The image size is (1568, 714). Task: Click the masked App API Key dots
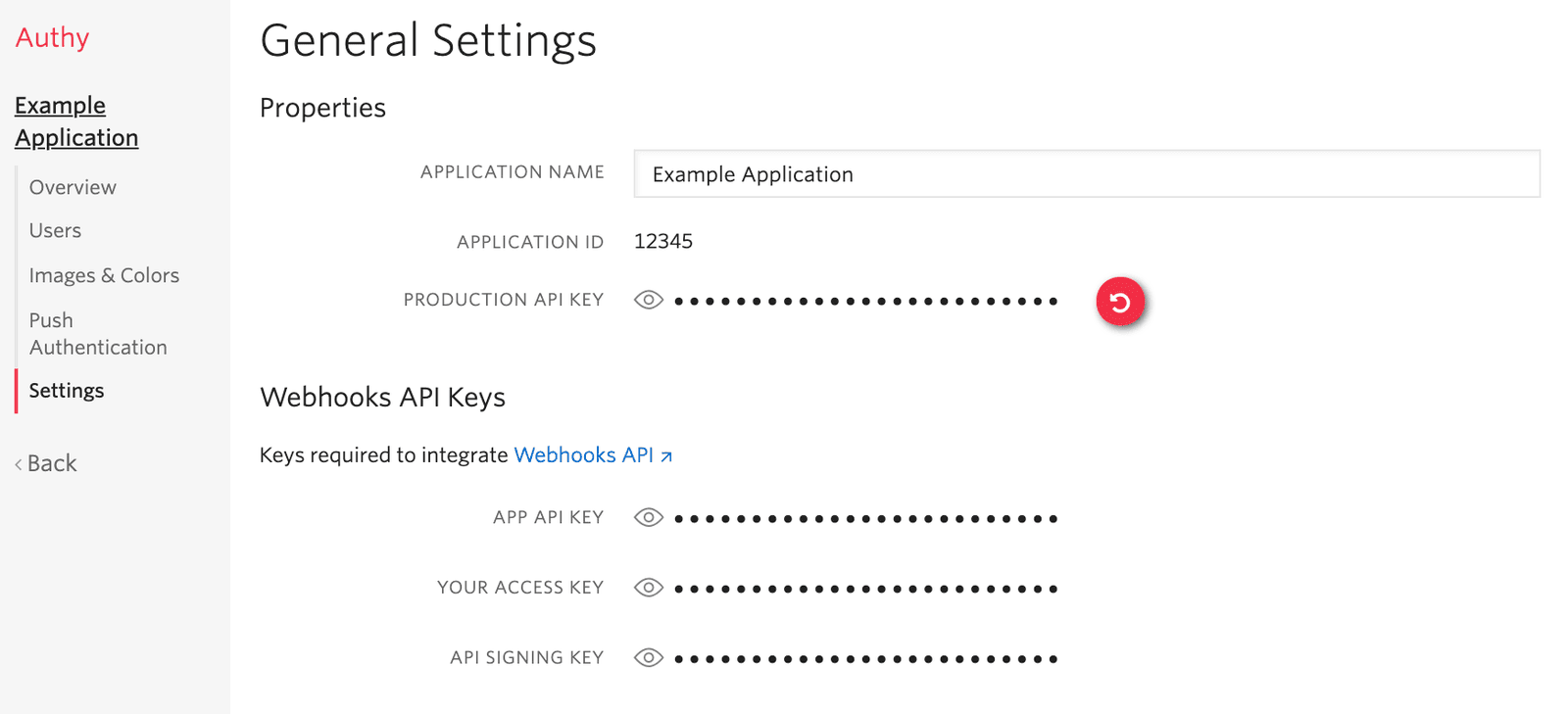(865, 519)
